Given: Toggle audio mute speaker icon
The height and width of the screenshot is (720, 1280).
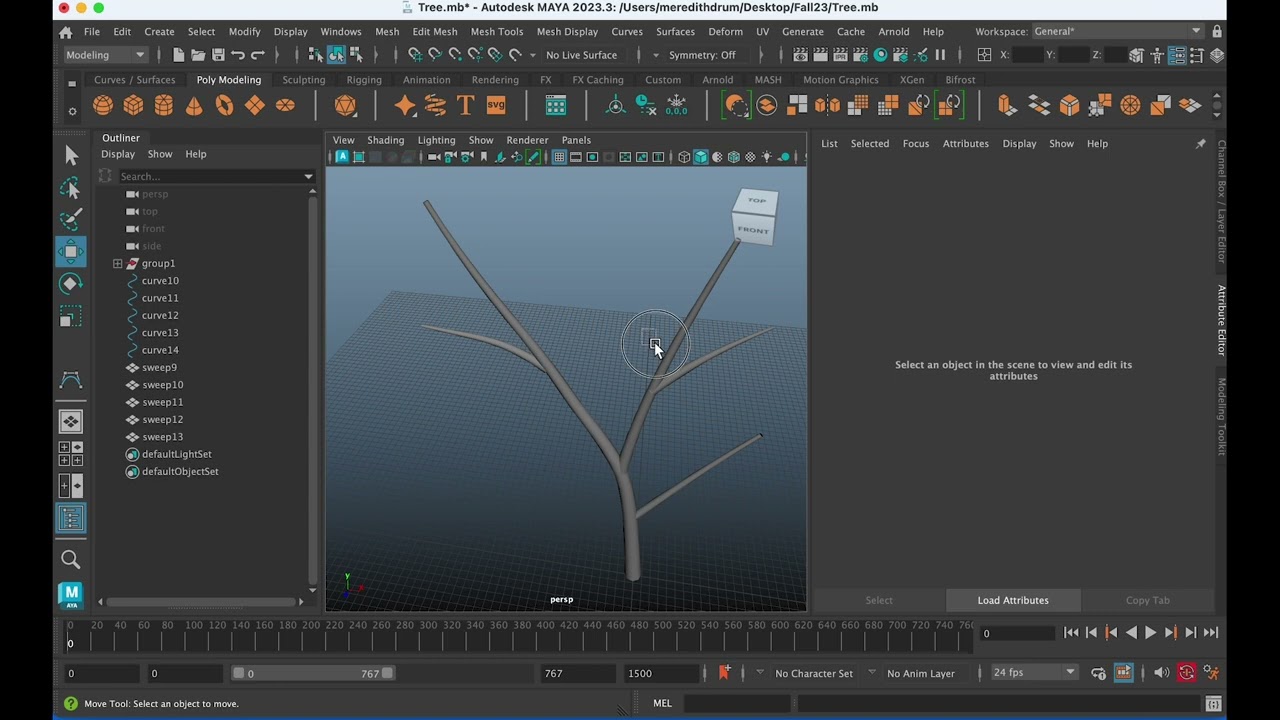Looking at the screenshot, I should pos(1161,673).
